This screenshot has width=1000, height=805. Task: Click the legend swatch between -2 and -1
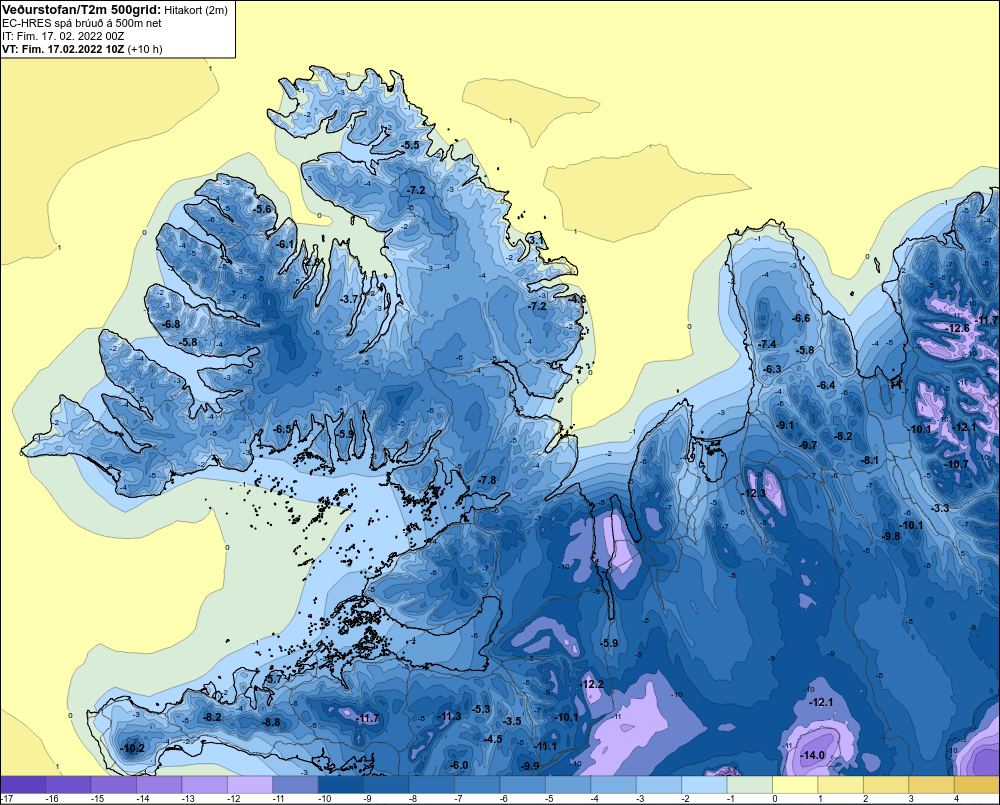(x=704, y=785)
